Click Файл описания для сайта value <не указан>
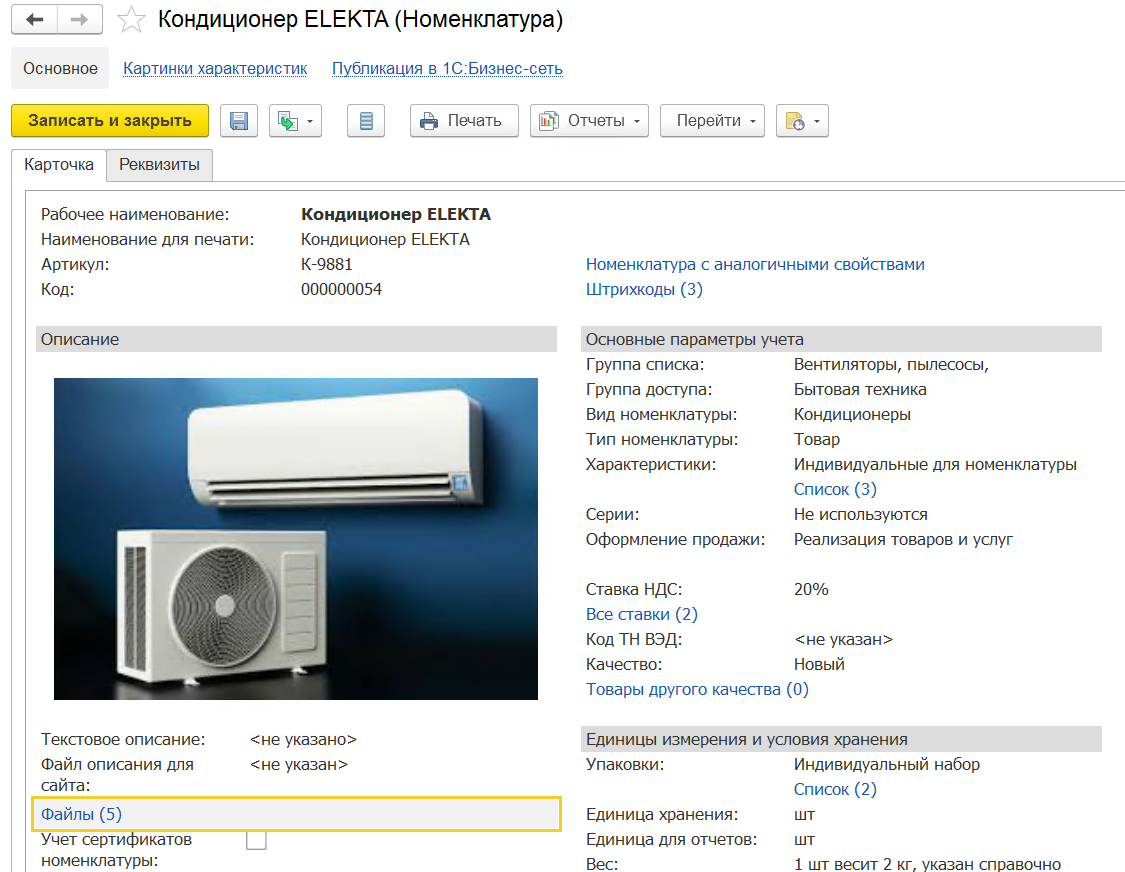This screenshot has width=1125, height=872. pyautogui.click(x=298, y=764)
